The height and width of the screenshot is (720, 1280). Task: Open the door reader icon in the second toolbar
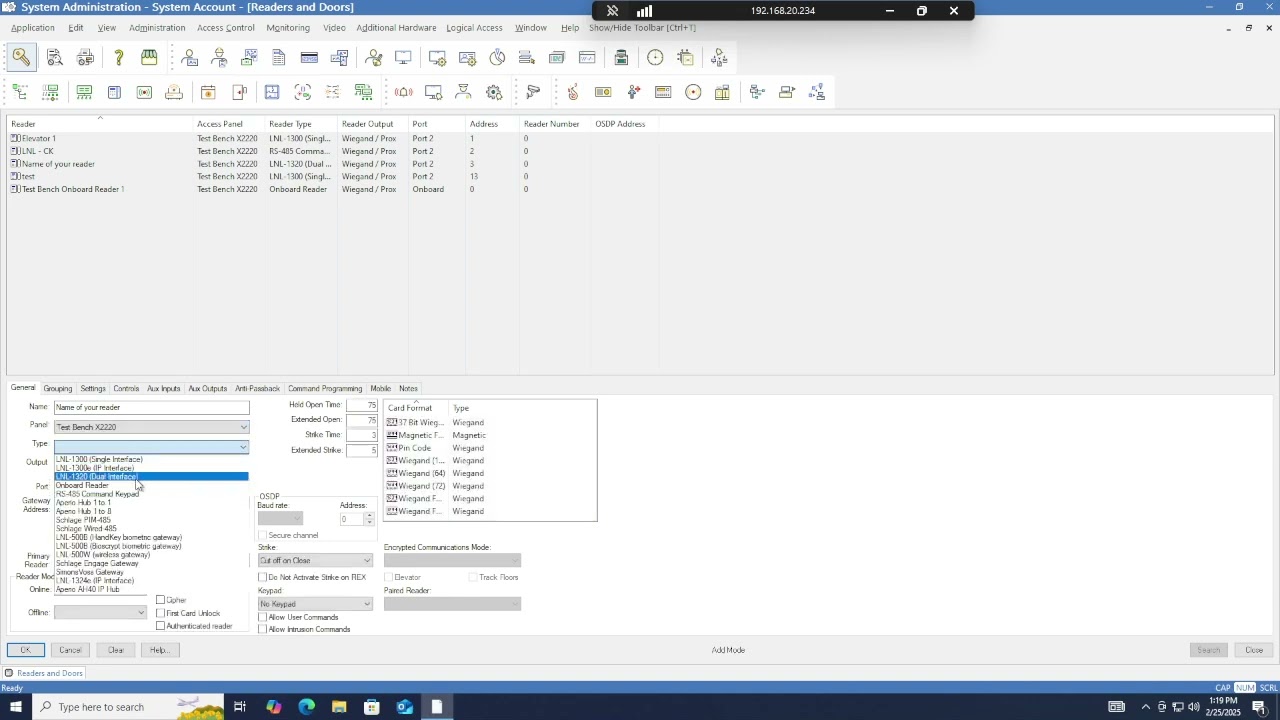pyautogui.click(x=240, y=92)
